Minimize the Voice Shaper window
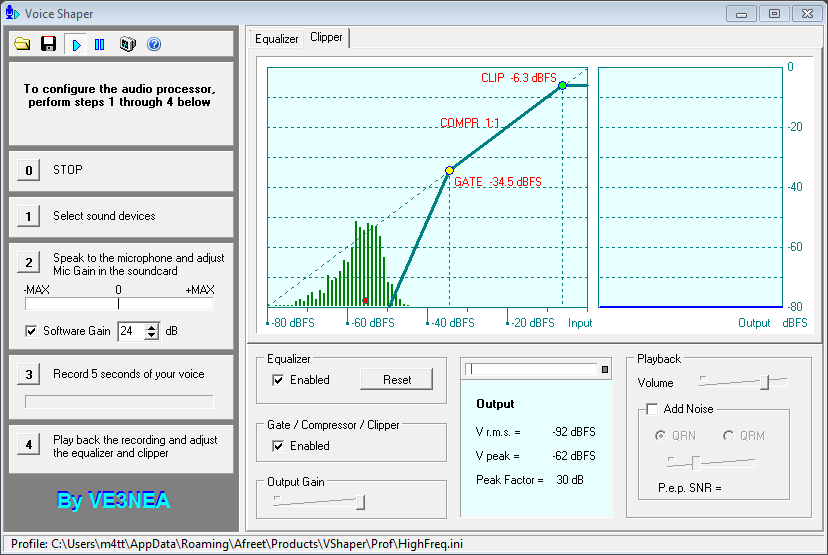This screenshot has height=555, width=828. (741, 13)
